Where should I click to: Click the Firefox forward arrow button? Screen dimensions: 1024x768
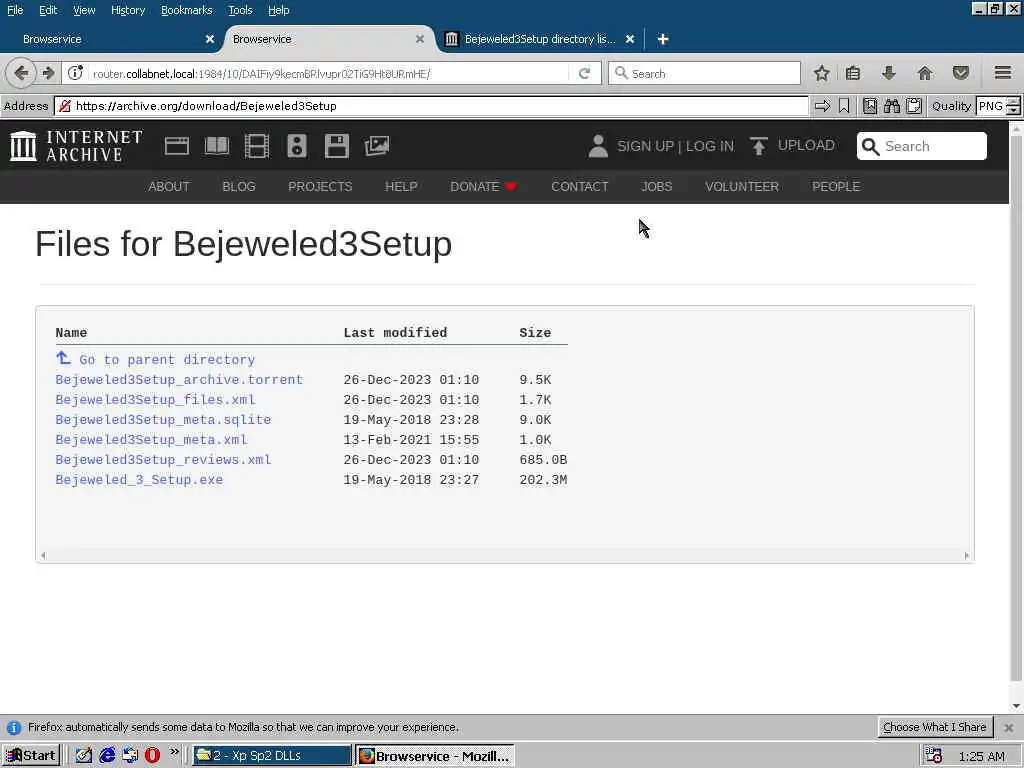coord(48,73)
